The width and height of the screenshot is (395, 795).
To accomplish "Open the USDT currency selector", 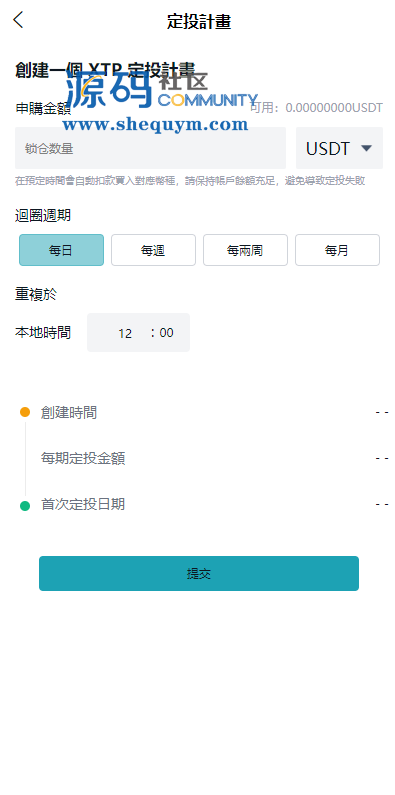I will (x=339, y=148).
